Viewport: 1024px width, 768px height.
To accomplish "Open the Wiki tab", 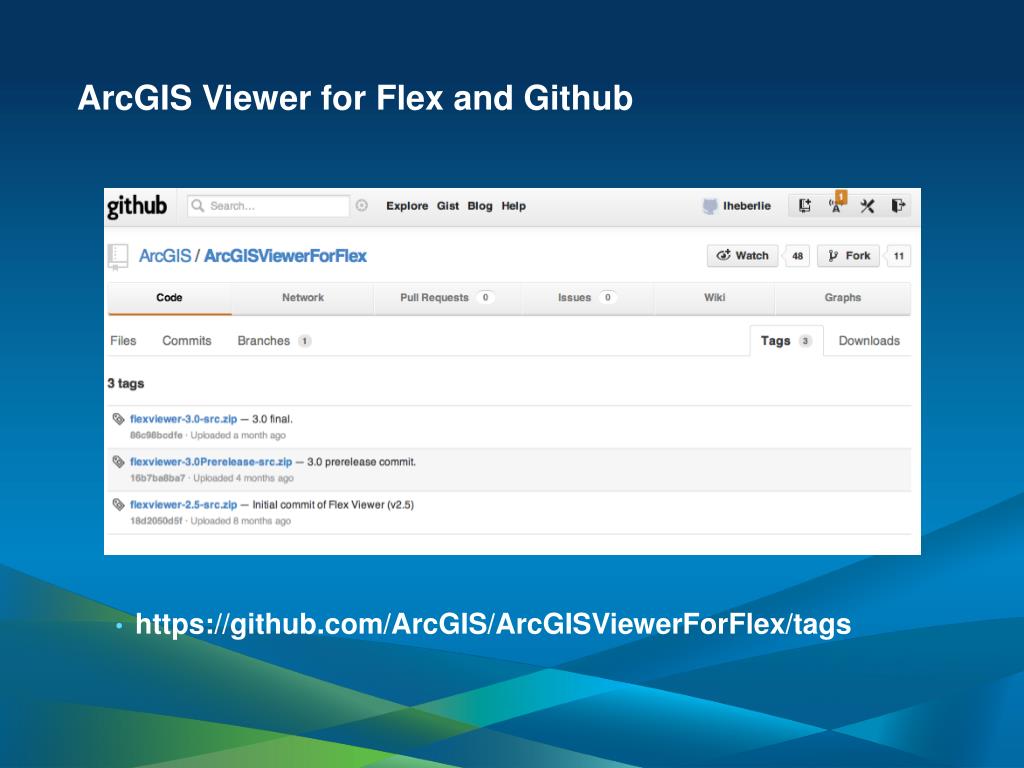I will point(714,298).
